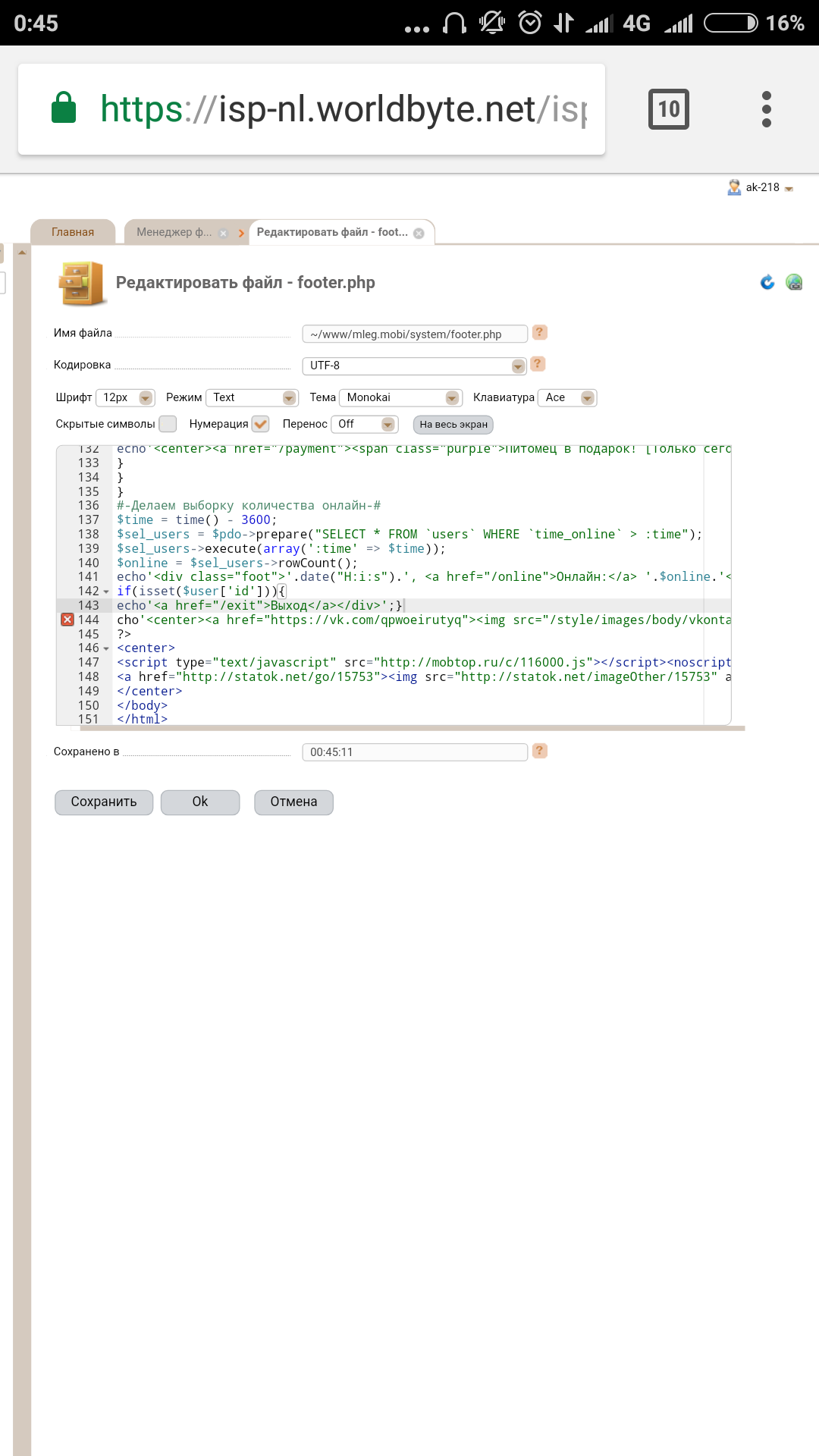Click the error marker on line 144
Image resolution: width=819 pixels, height=1456 pixels.
click(67, 620)
